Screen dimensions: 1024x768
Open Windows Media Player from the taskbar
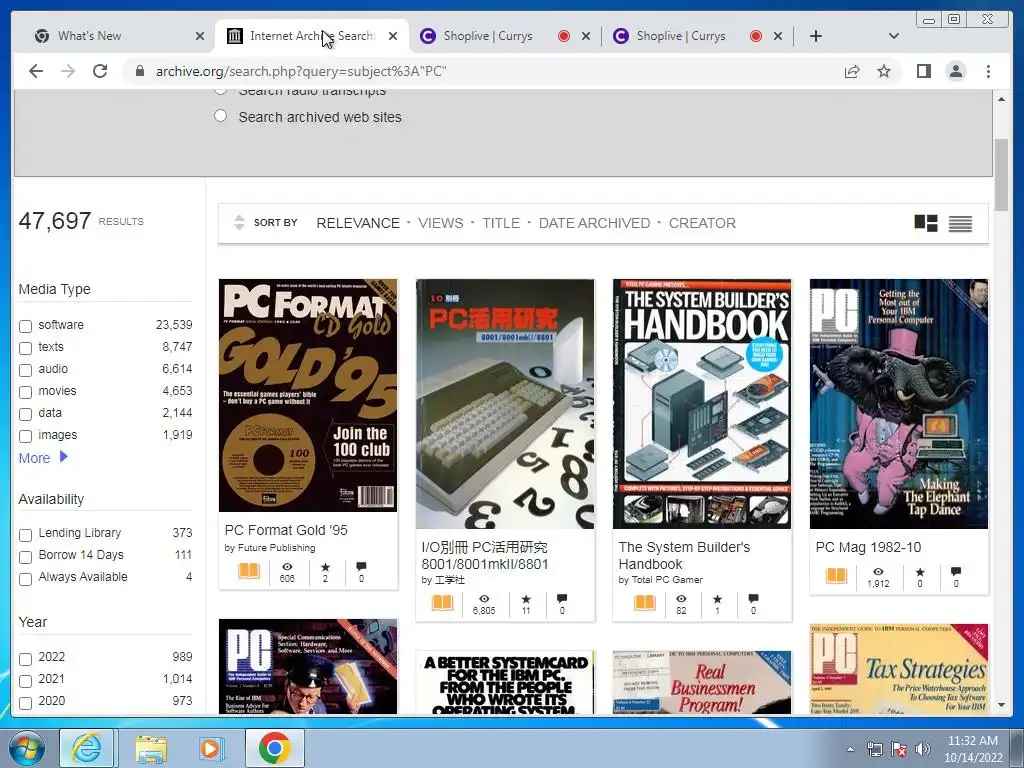(211, 748)
